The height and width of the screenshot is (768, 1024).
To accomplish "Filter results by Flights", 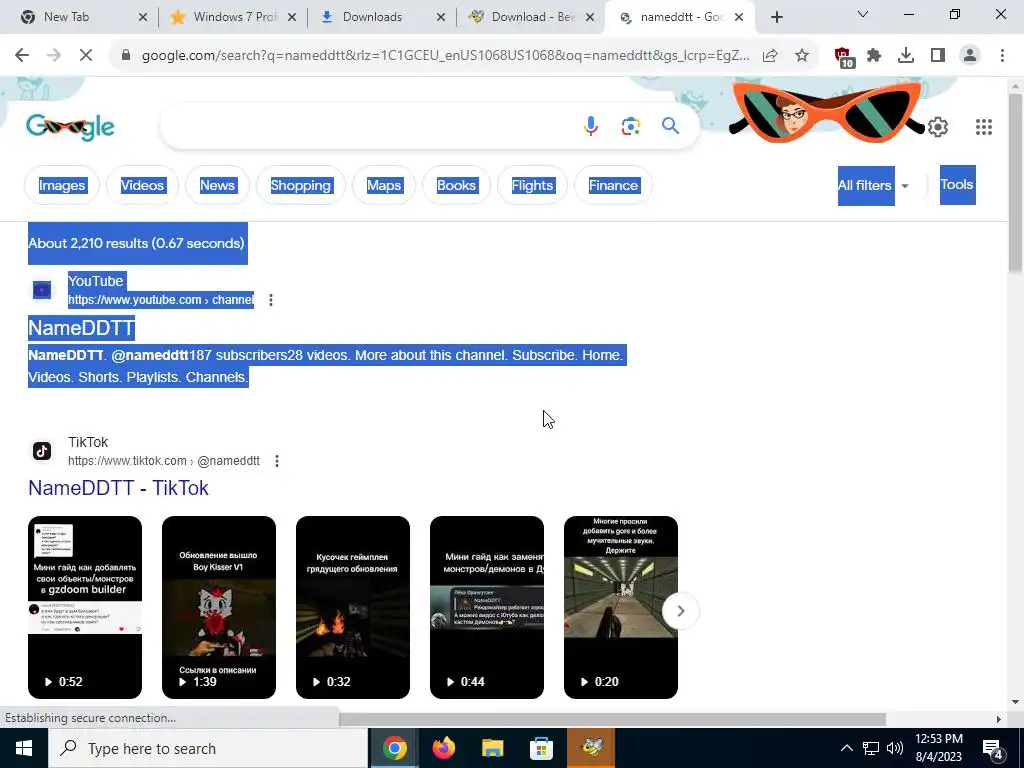I will click(x=532, y=185).
